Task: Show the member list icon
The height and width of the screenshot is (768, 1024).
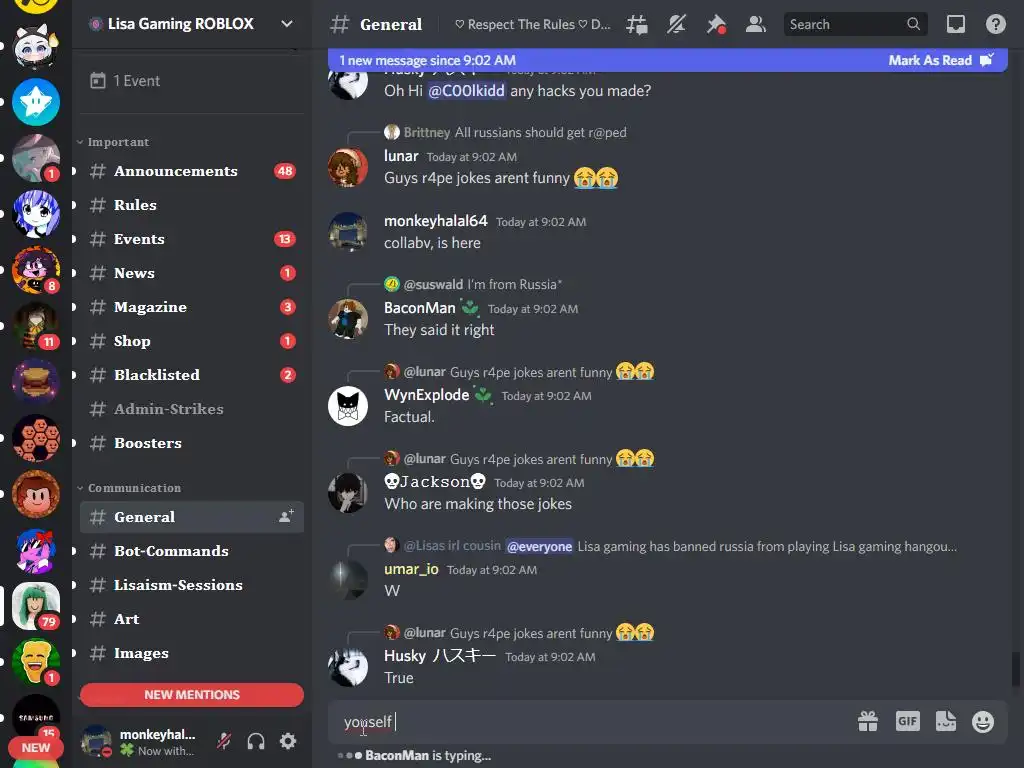Action: 756,25
